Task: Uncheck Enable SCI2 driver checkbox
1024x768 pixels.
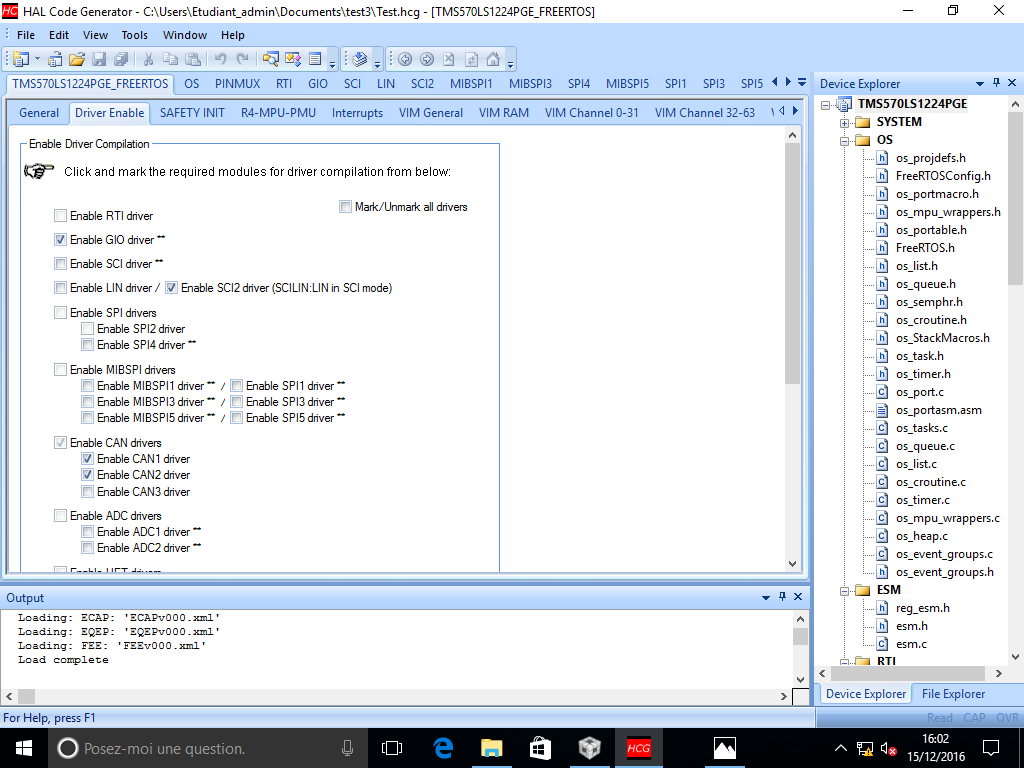Action: coord(172,287)
